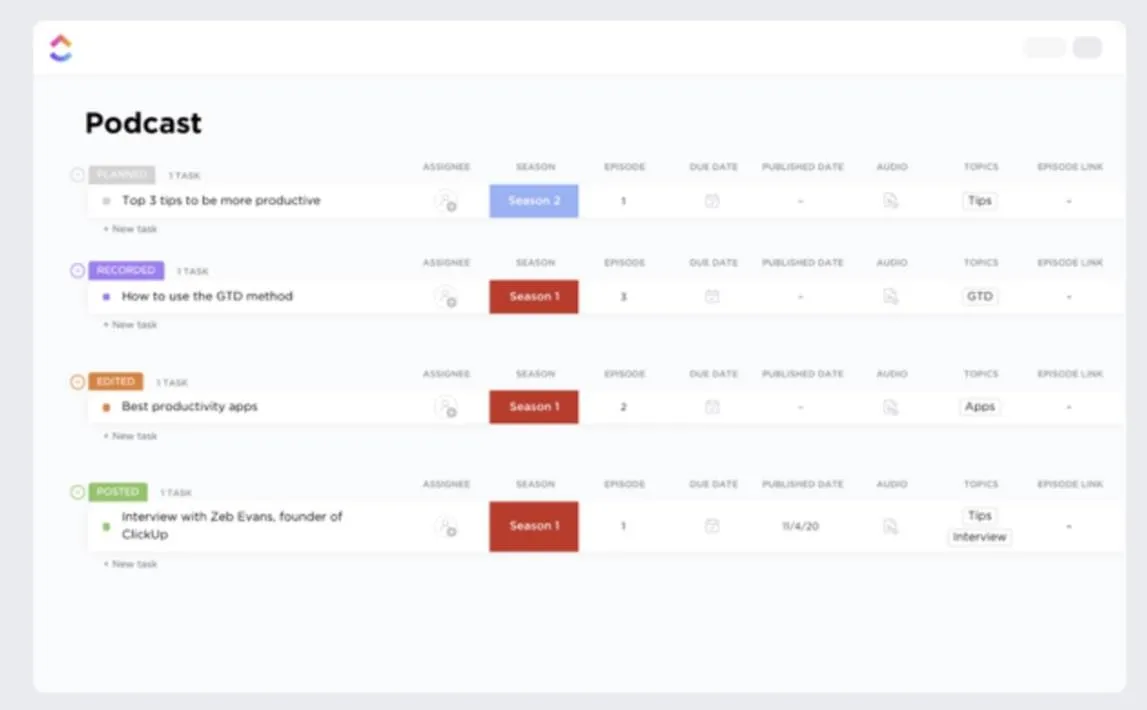
Task: Open assignee icon for GTD method task
Action: [x=446, y=297]
